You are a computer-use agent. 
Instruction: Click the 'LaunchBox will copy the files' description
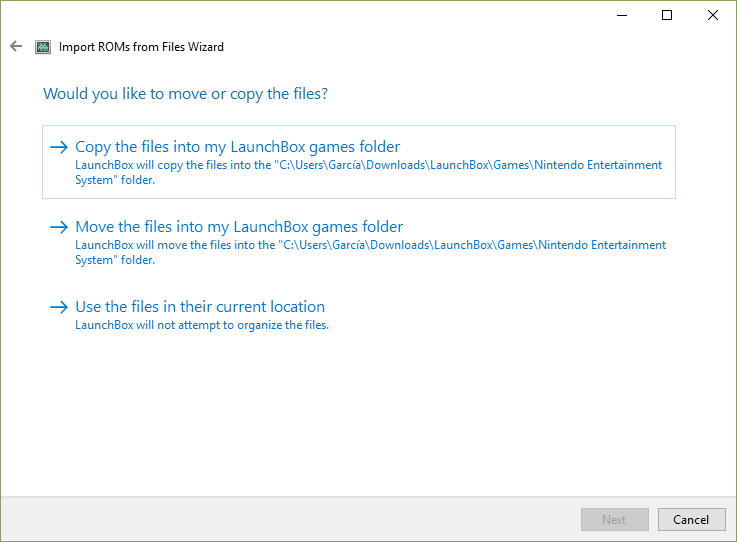(x=368, y=173)
